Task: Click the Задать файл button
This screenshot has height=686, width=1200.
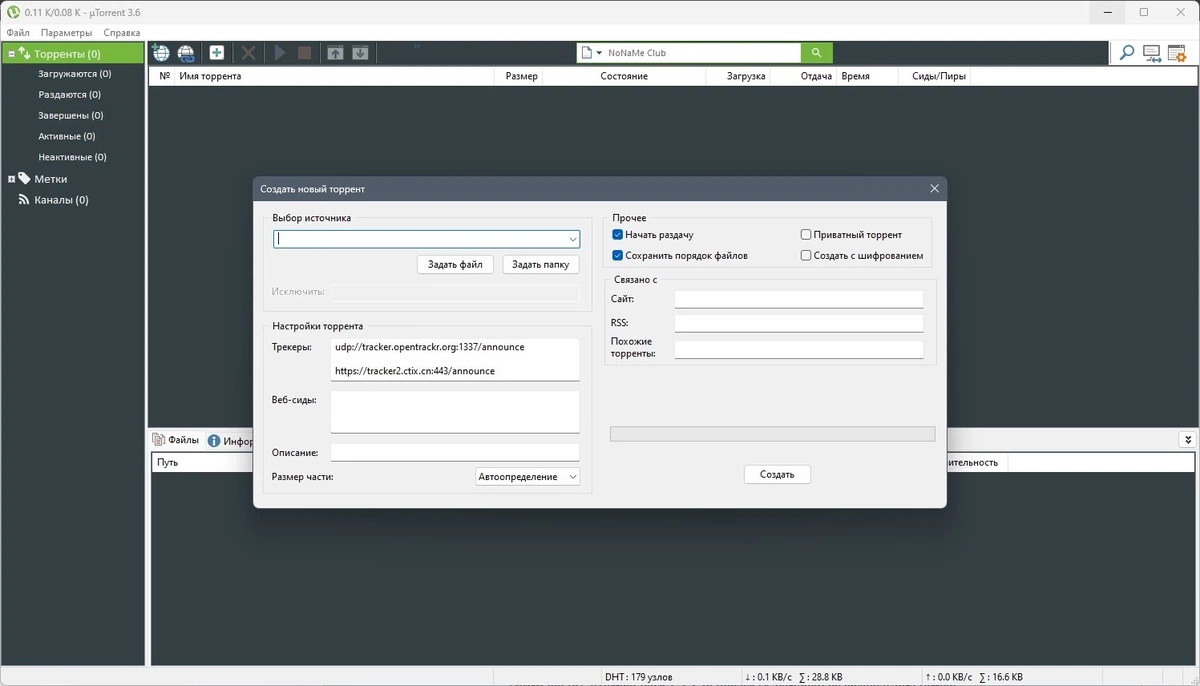Action: click(455, 264)
